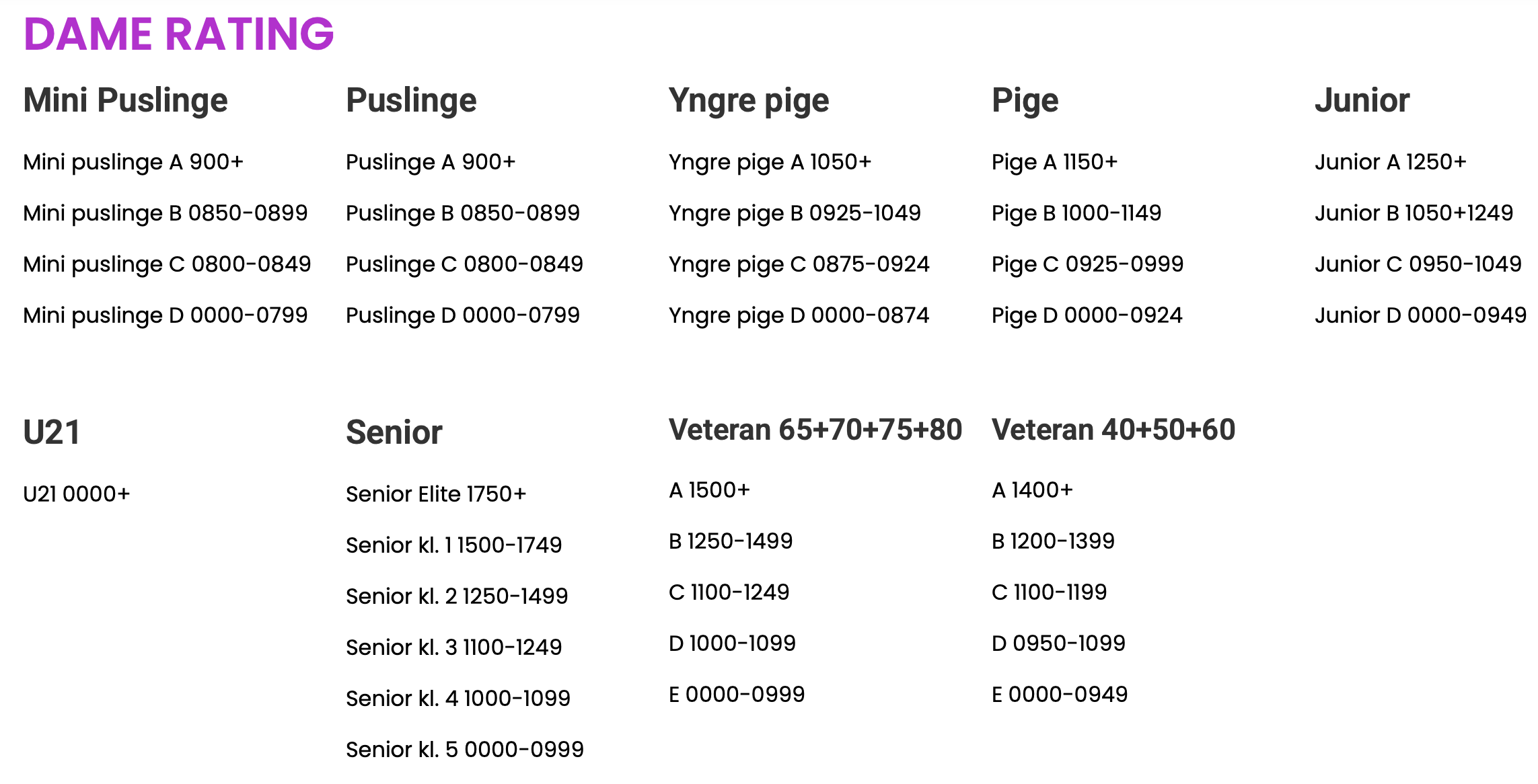Screen dimensions: 1538x784
Task: Select the Mini Puslinge heading
Action: [x=126, y=101]
